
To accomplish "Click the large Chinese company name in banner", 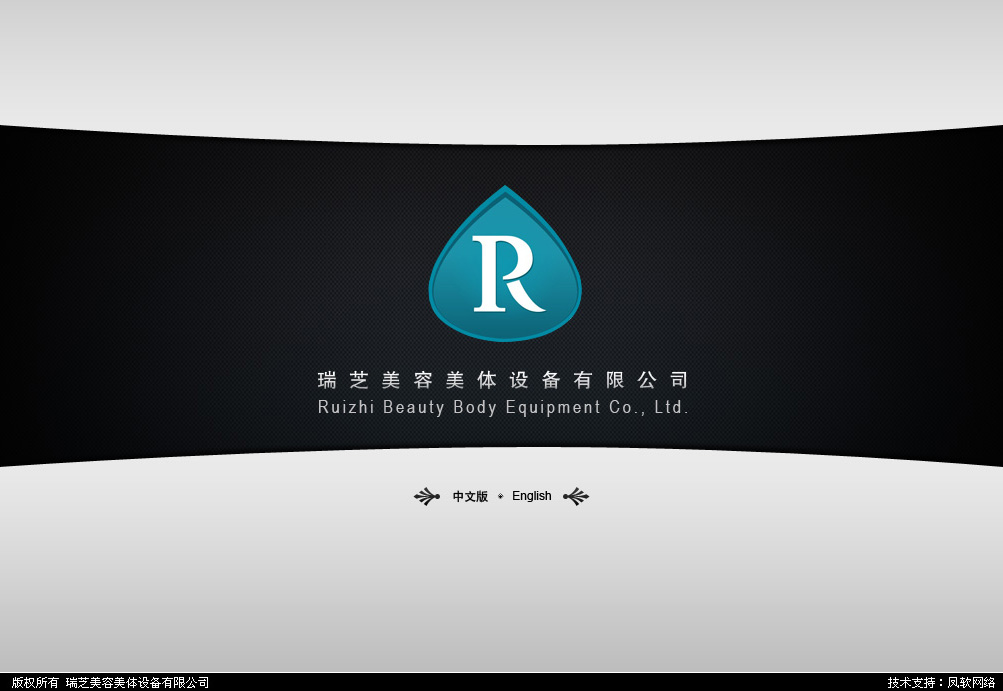I will pyautogui.click(x=503, y=380).
